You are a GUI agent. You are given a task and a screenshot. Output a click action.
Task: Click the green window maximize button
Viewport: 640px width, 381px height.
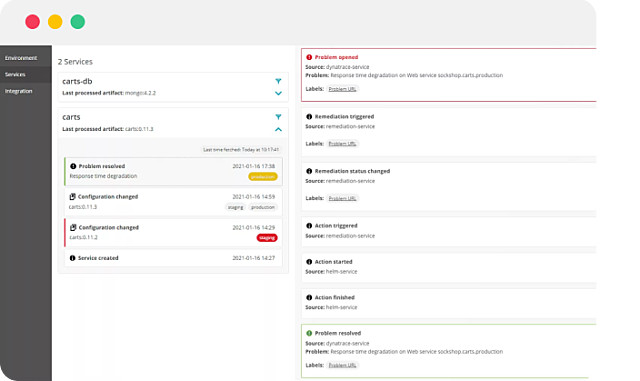click(x=78, y=22)
